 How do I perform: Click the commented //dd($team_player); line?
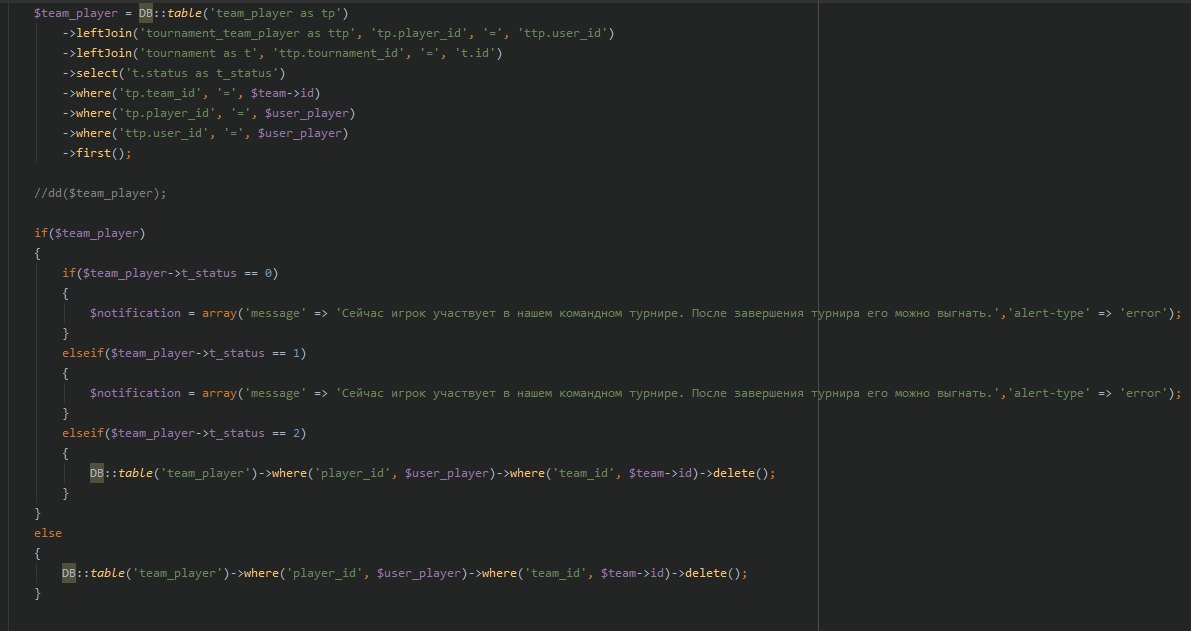tap(100, 193)
